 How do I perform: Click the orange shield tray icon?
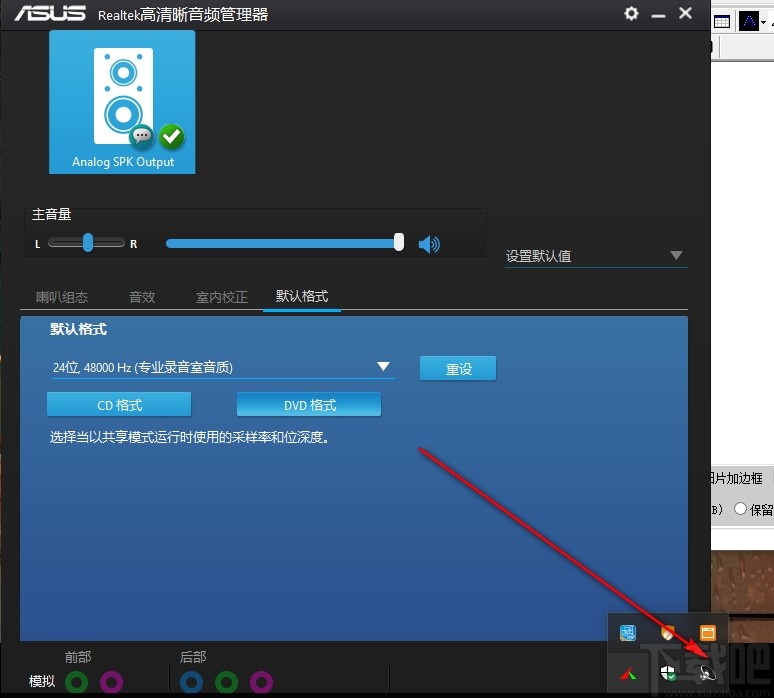[x=667, y=632]
